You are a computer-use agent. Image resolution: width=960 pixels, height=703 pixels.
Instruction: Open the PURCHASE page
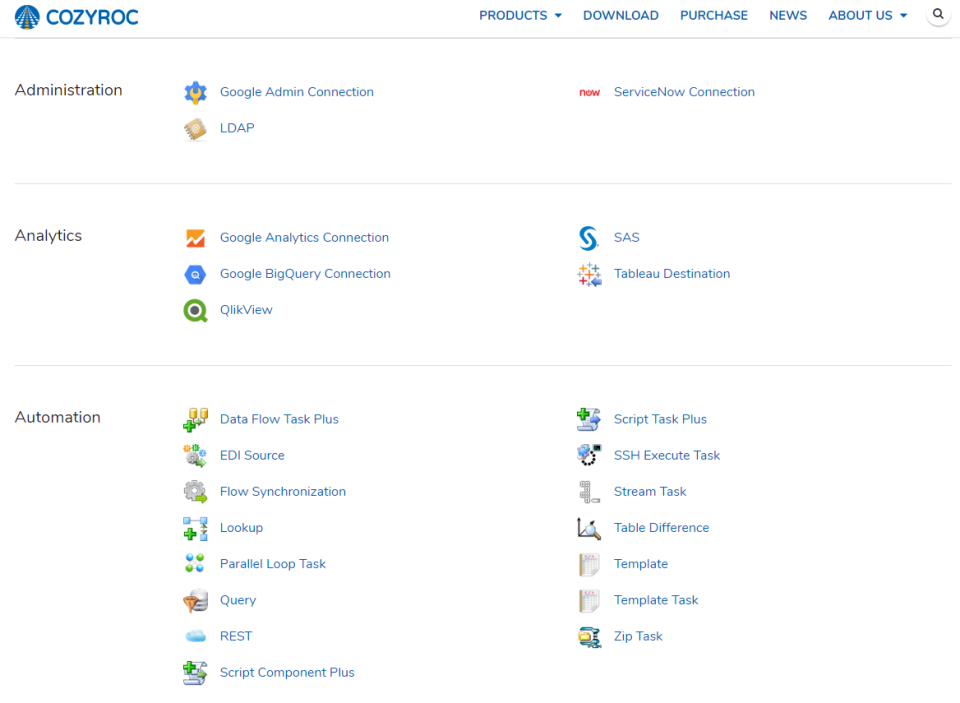coord(714,15)
